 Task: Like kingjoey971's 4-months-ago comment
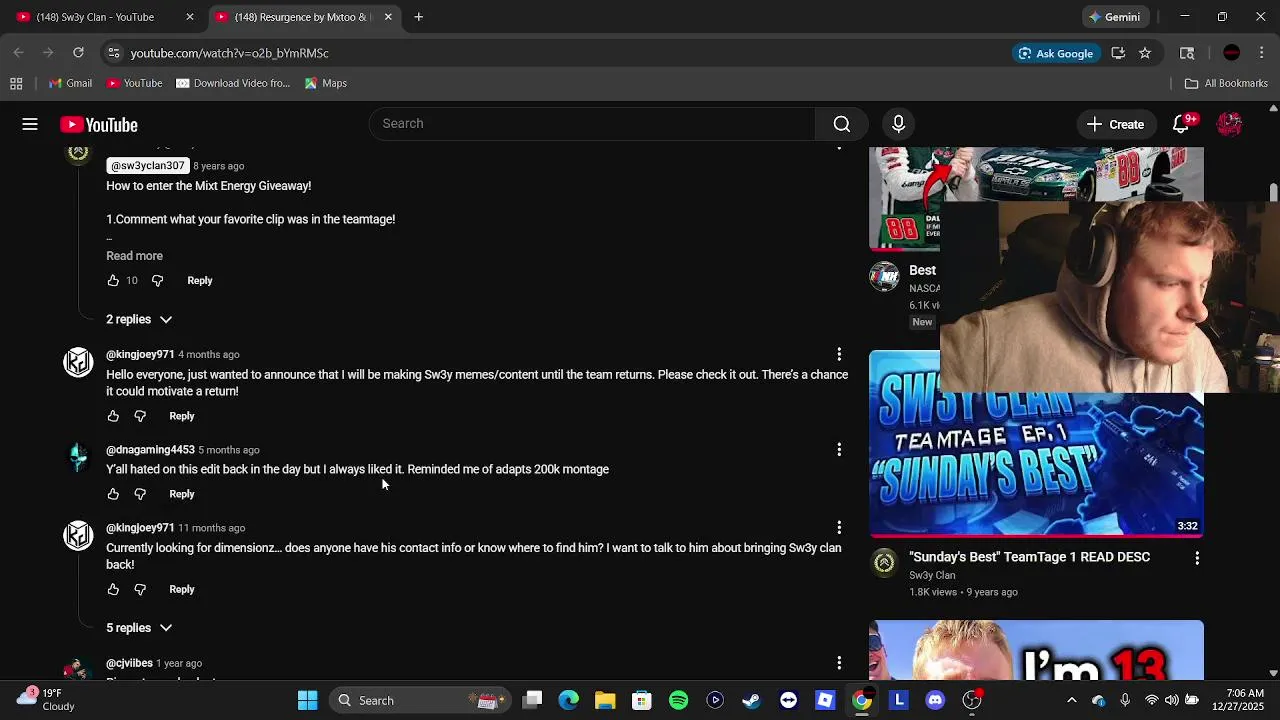point(113,416)
